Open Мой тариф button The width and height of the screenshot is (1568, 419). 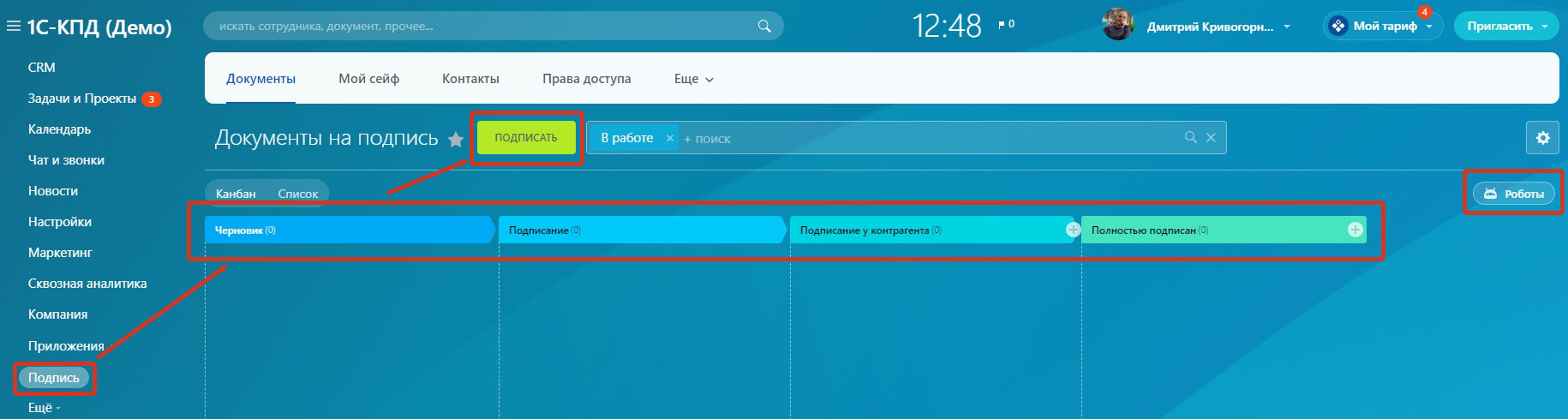click(x=1383, y=26)
